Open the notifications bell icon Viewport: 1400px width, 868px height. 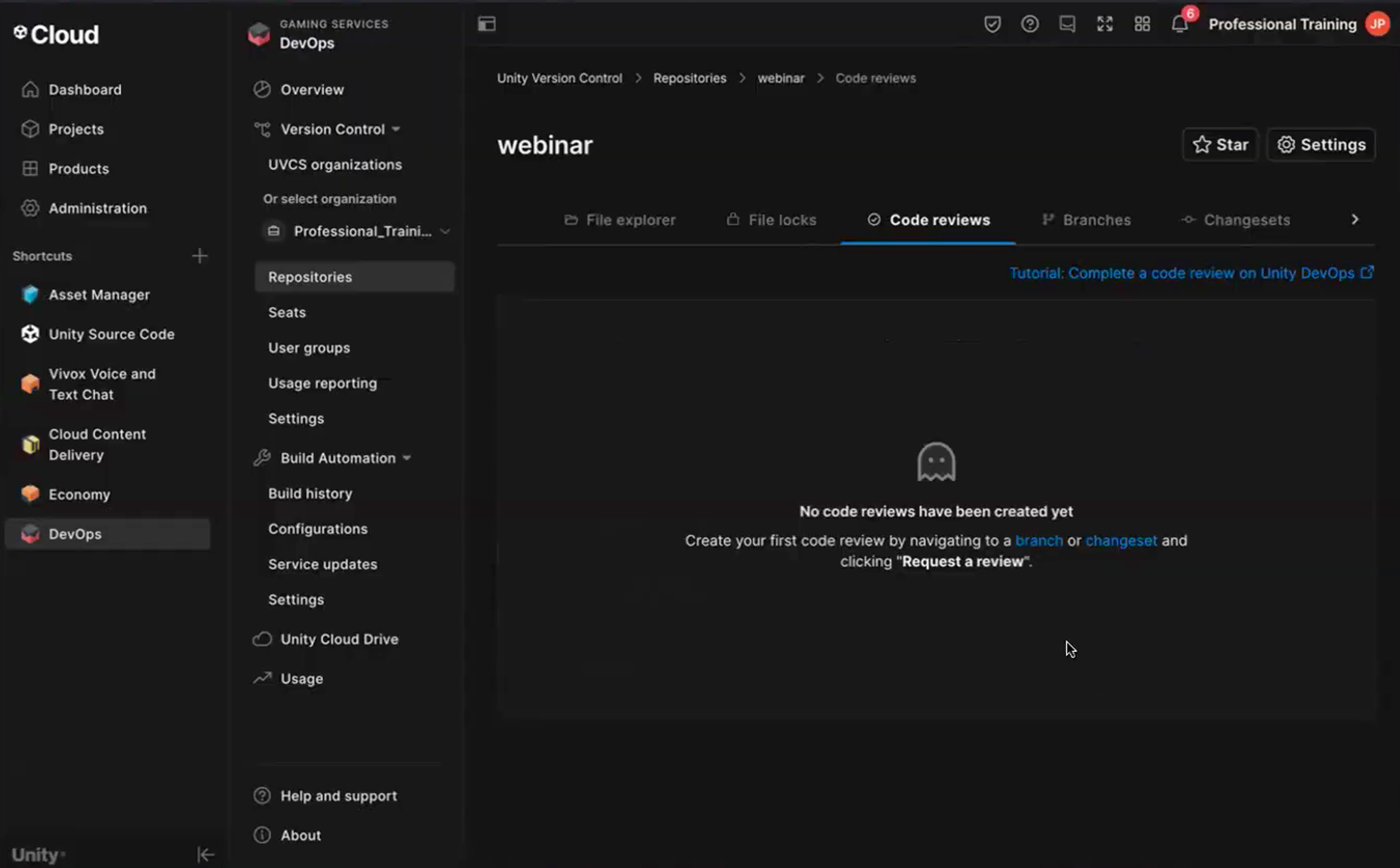tap(1179, 24)
